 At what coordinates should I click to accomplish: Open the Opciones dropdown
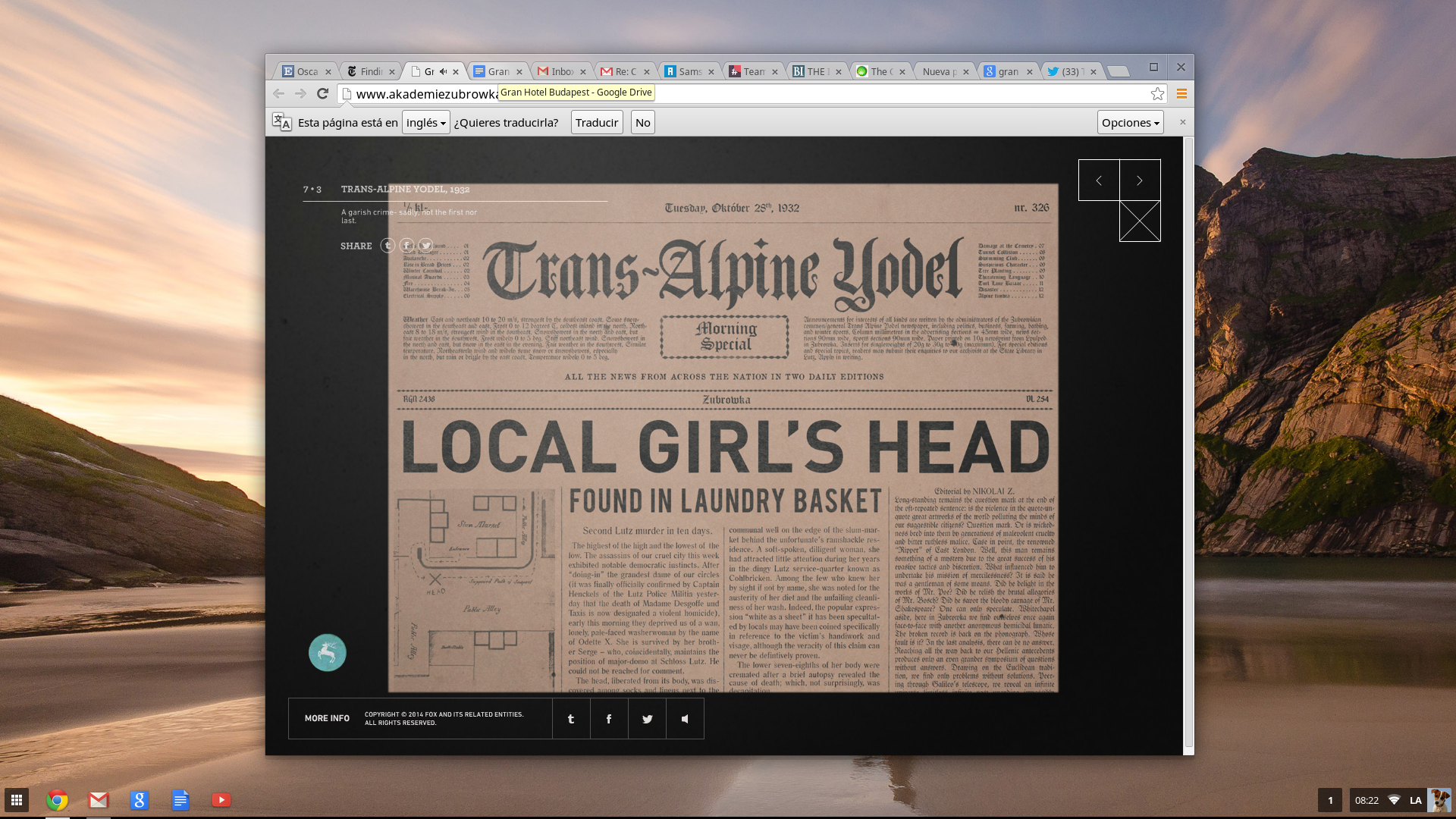pyautogui.click(x=1130, y=122)
